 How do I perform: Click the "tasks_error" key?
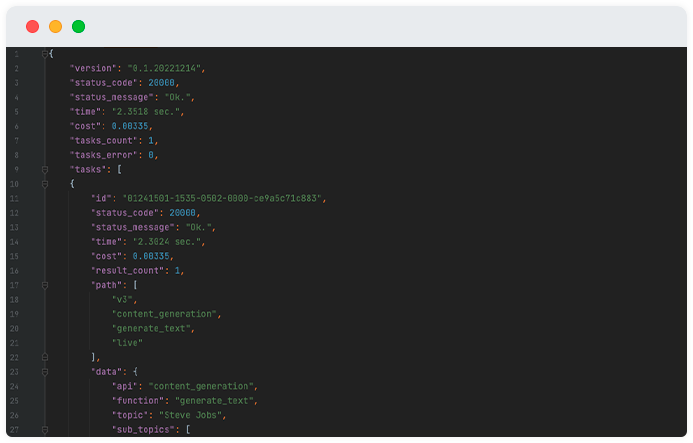pyautogui.click(x=103, y=155)
